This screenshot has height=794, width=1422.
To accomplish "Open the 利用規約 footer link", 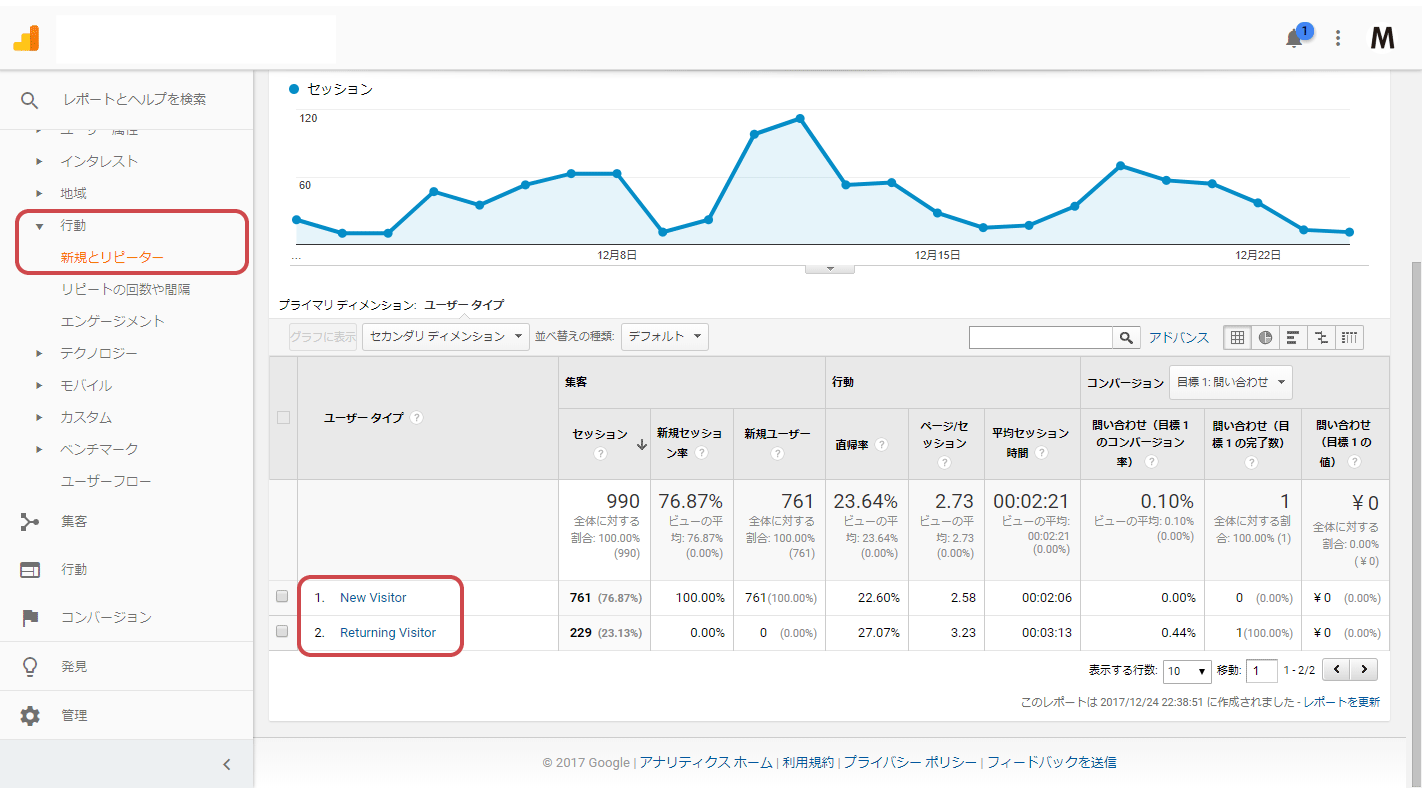I will (808, 762).
